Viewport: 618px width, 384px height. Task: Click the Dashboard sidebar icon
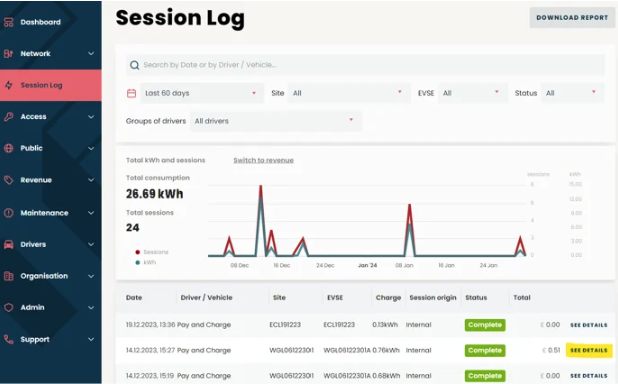[9, 22]
